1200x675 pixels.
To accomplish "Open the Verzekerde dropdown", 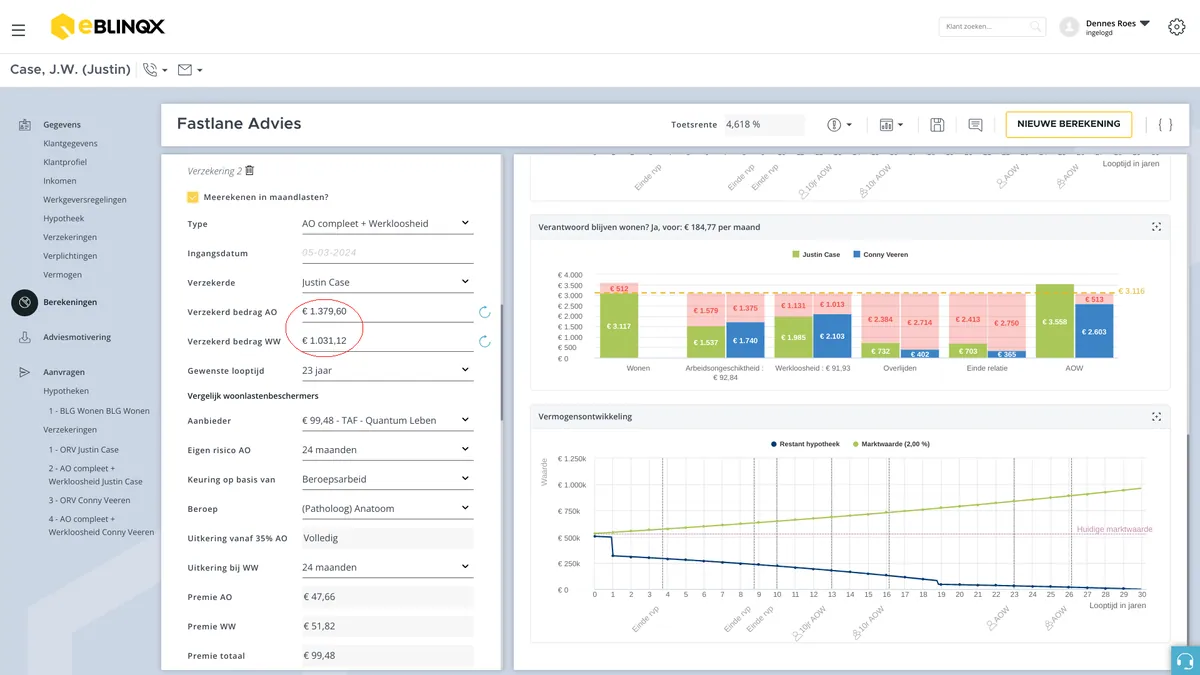I will (x=386, y=282).
